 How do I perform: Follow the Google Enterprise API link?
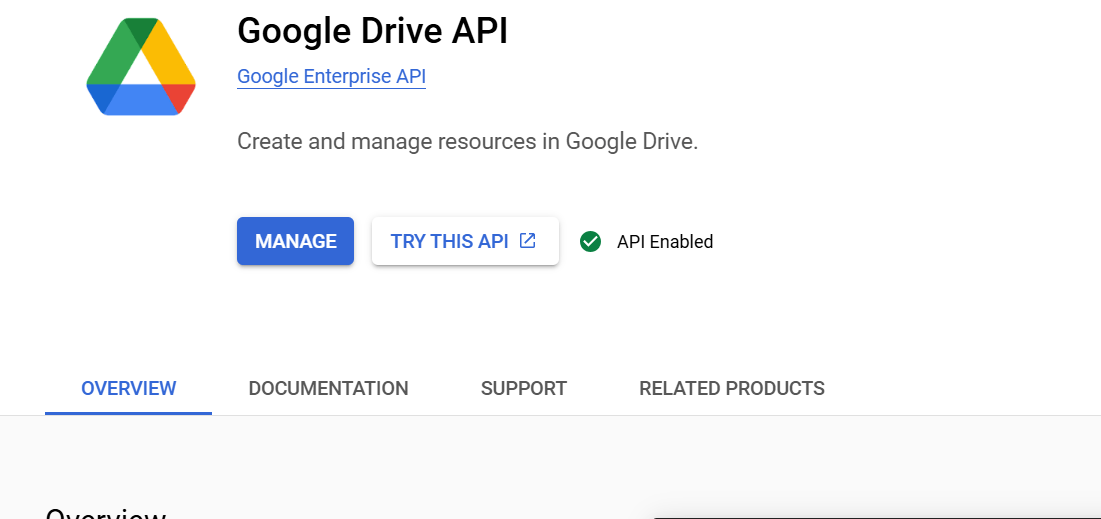coord(331,76)
